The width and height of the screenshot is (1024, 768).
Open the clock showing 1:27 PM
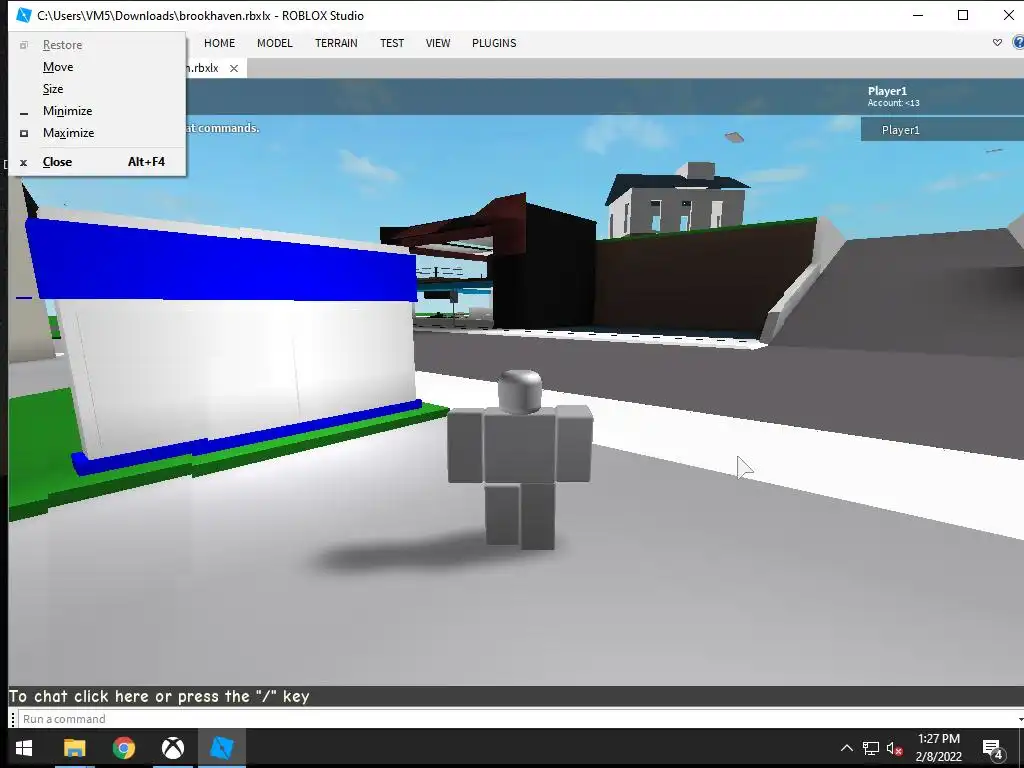939,748
